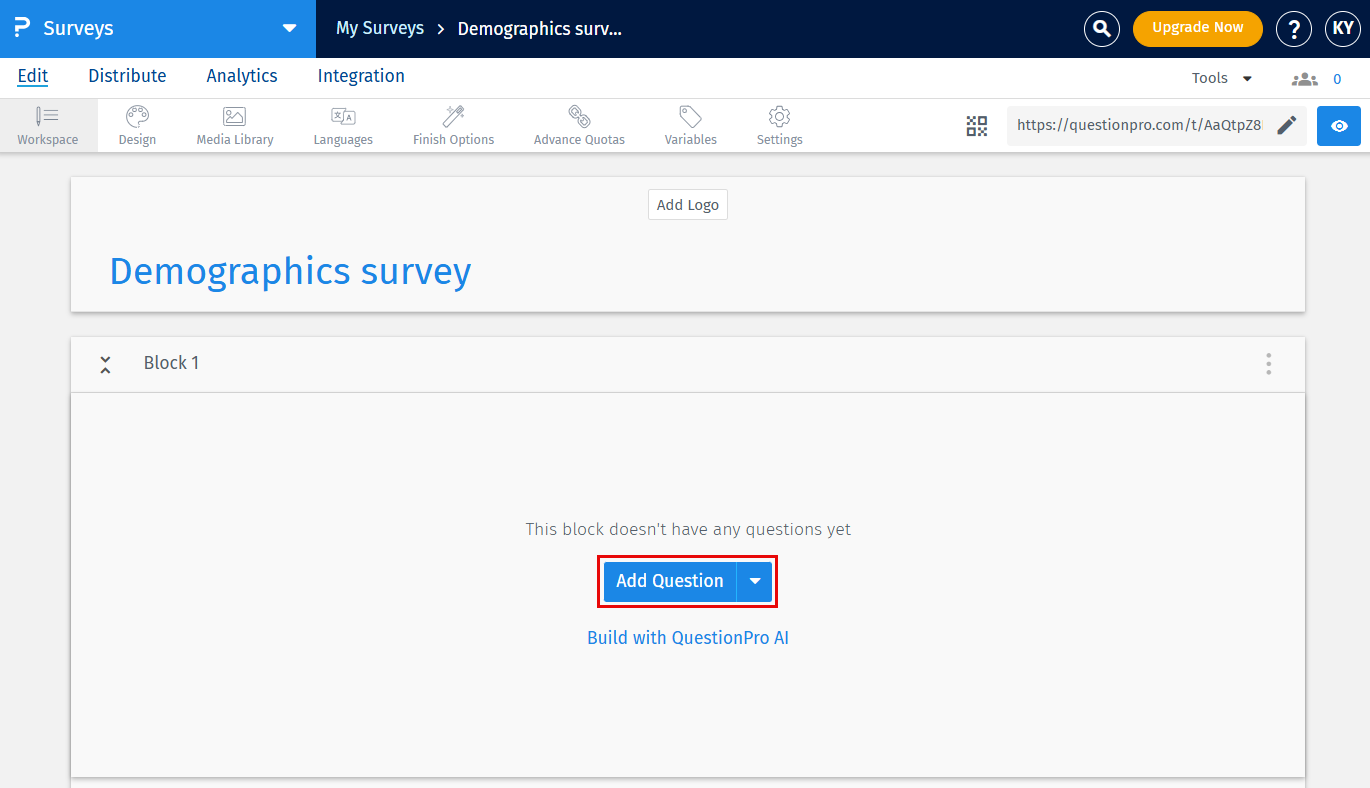Open the Variables manager
Screen dimensions: 1370x788
tap(690, 125)
